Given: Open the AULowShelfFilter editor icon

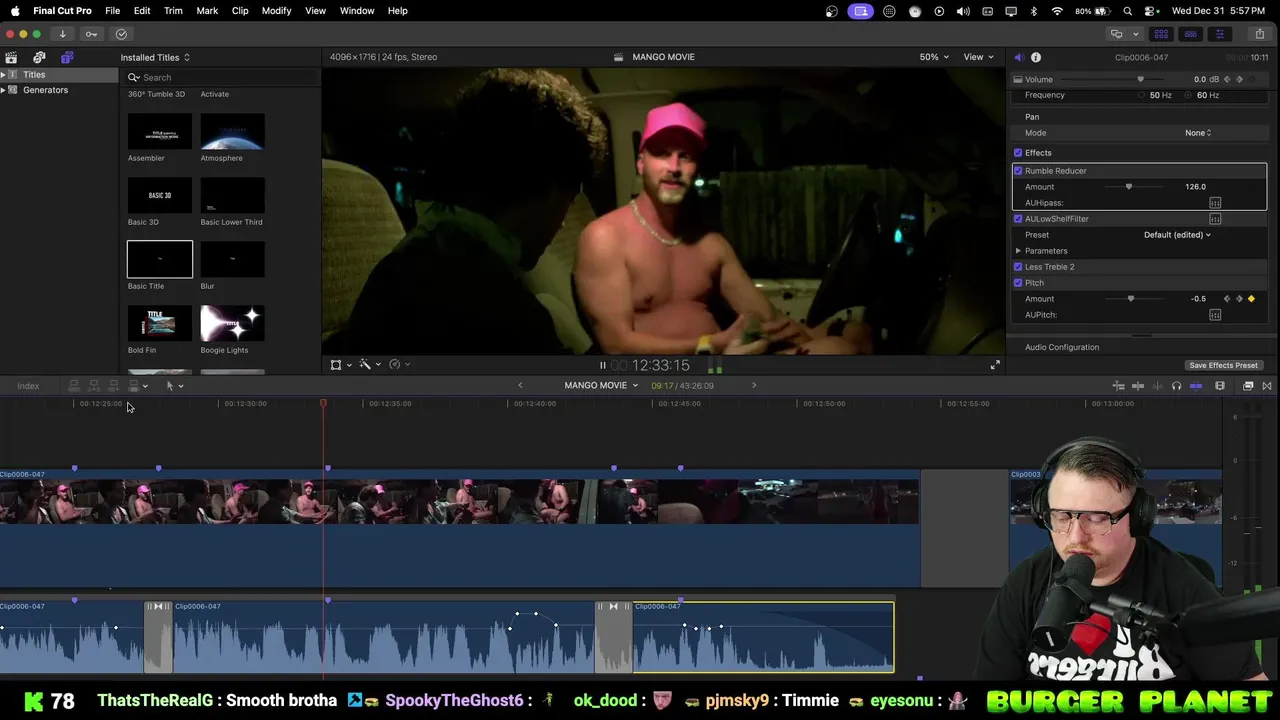Looking at the screenshot, I should (1215, 219).
